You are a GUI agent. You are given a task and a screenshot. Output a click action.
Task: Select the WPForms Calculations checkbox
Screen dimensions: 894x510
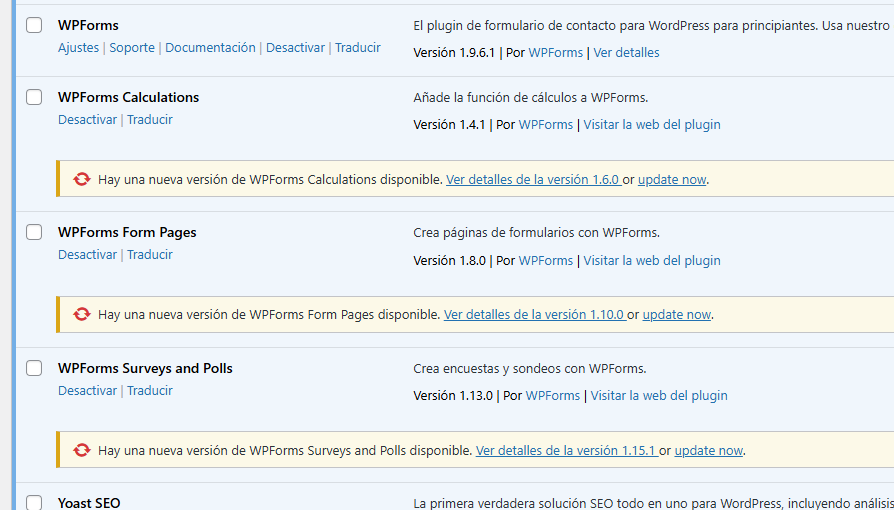(34, 97)
